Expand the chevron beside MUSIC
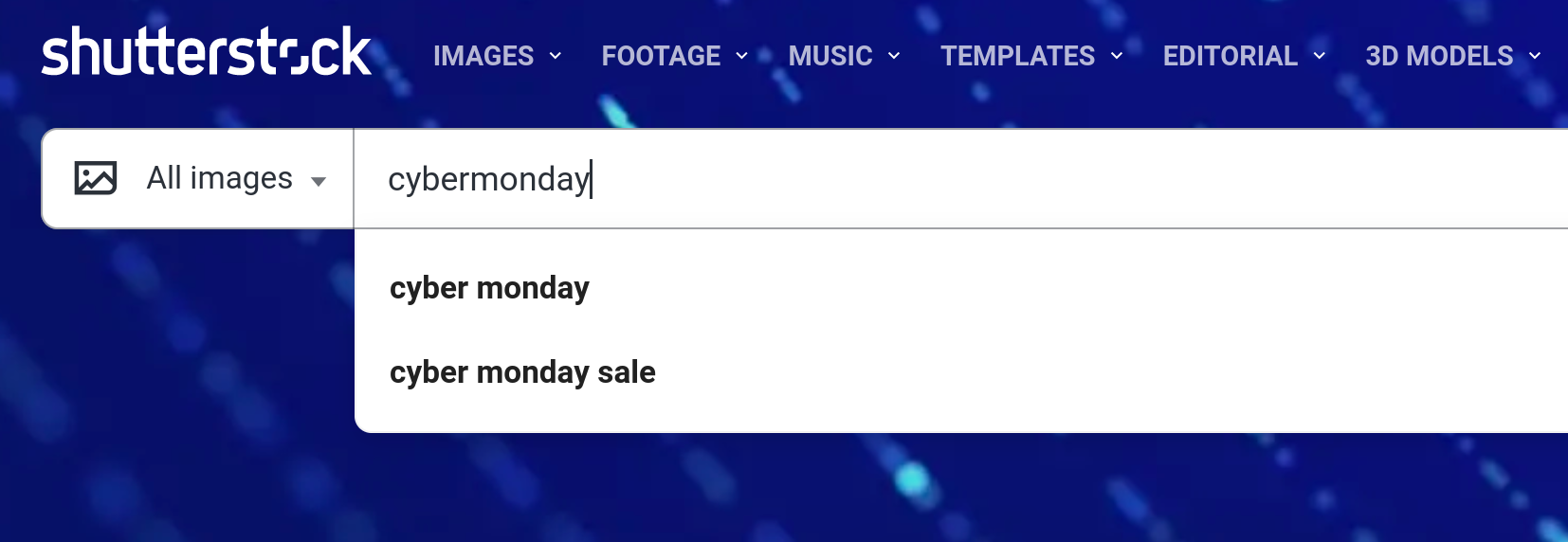Viewport: 1568px width, 542px height. point(894,56)
